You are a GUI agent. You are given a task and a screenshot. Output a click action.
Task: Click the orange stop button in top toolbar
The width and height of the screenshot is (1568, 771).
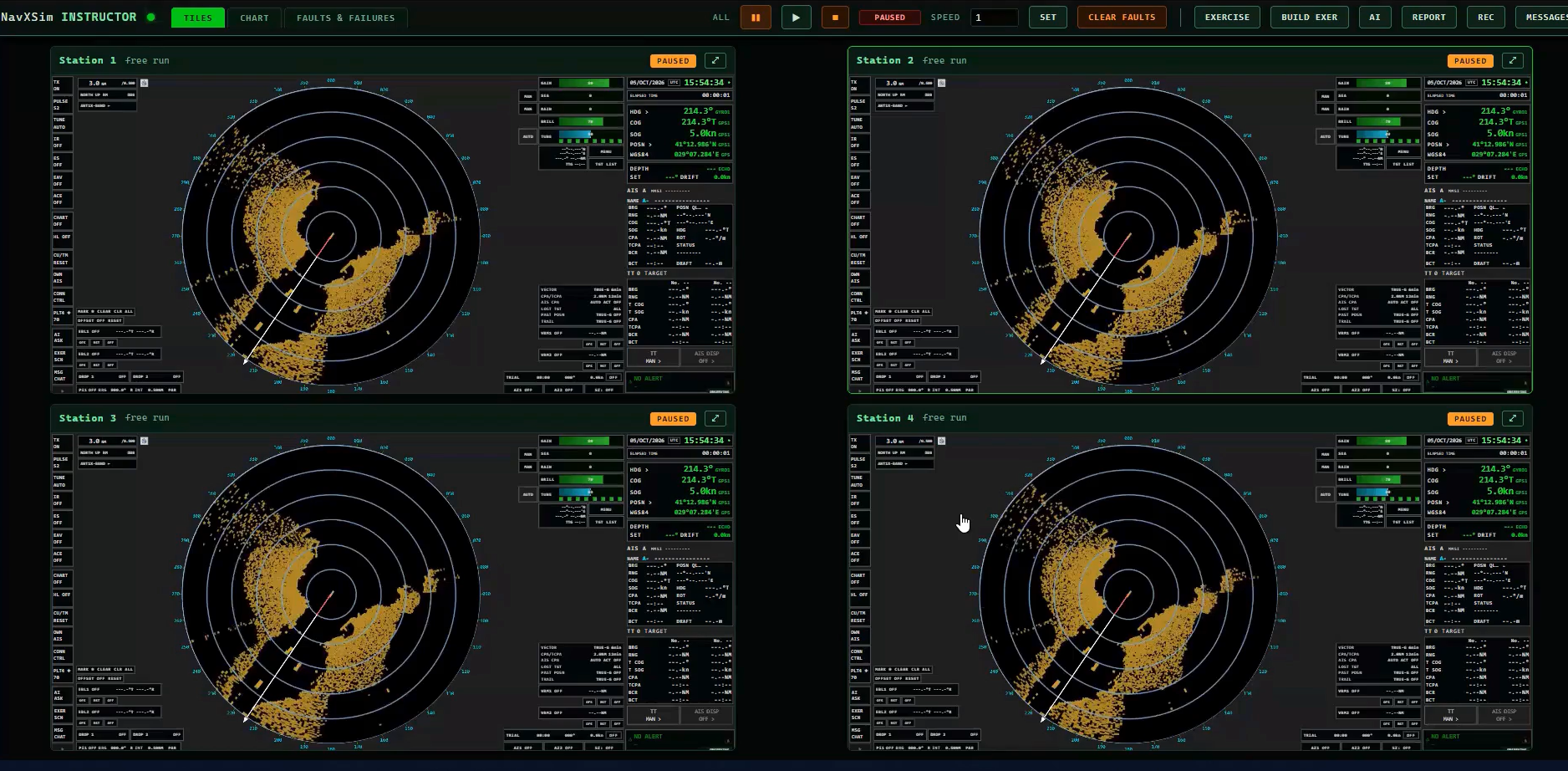tap(835, 17)
